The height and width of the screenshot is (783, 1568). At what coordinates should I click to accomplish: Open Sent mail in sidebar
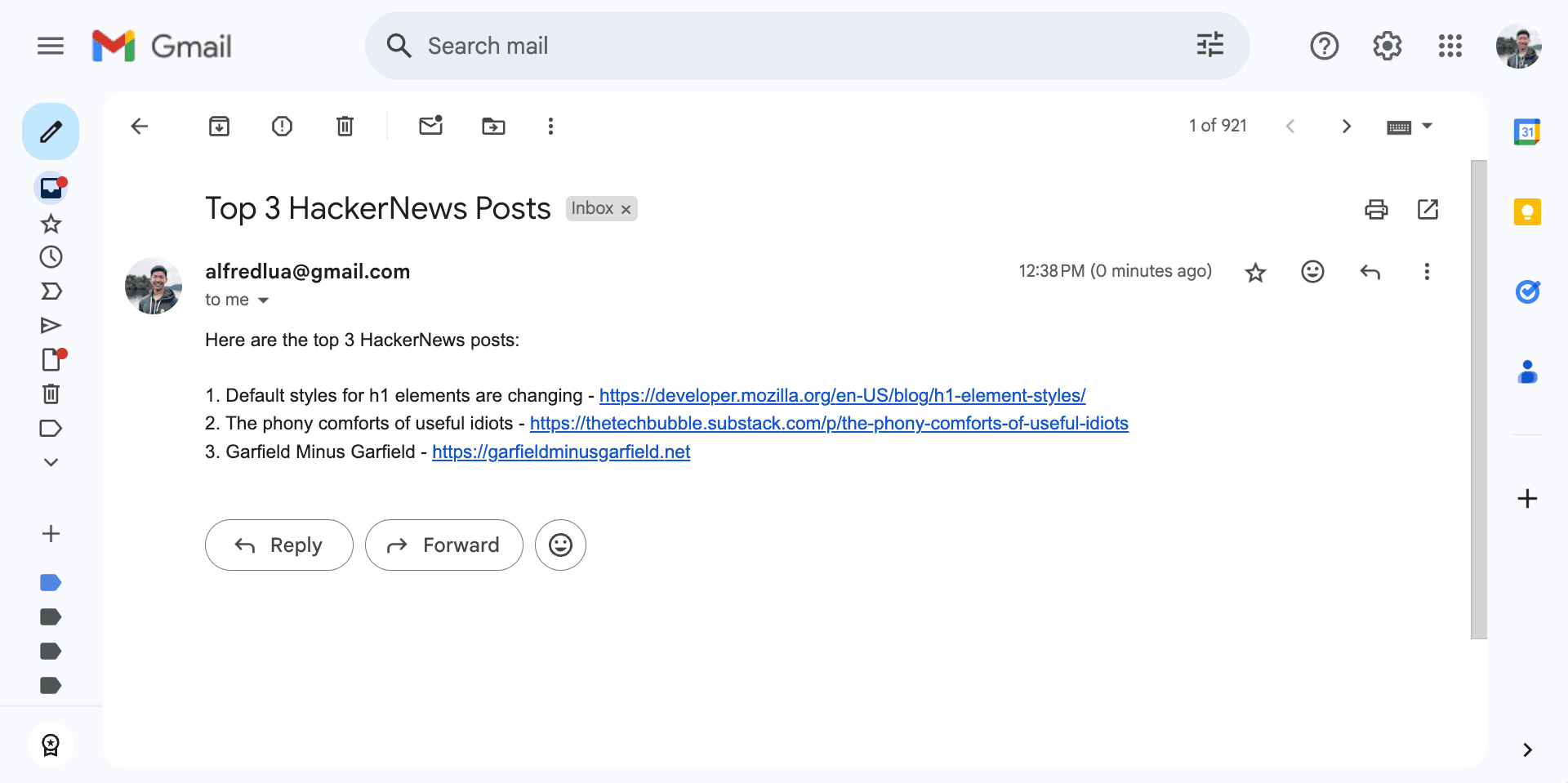[51, 326]
